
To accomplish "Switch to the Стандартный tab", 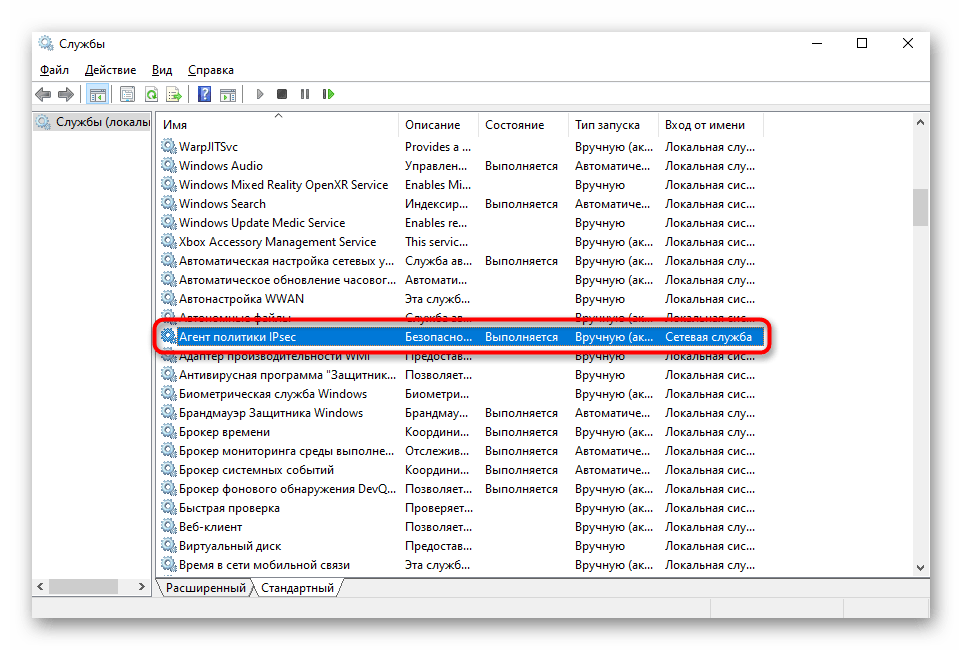I will tap(298, 588).
